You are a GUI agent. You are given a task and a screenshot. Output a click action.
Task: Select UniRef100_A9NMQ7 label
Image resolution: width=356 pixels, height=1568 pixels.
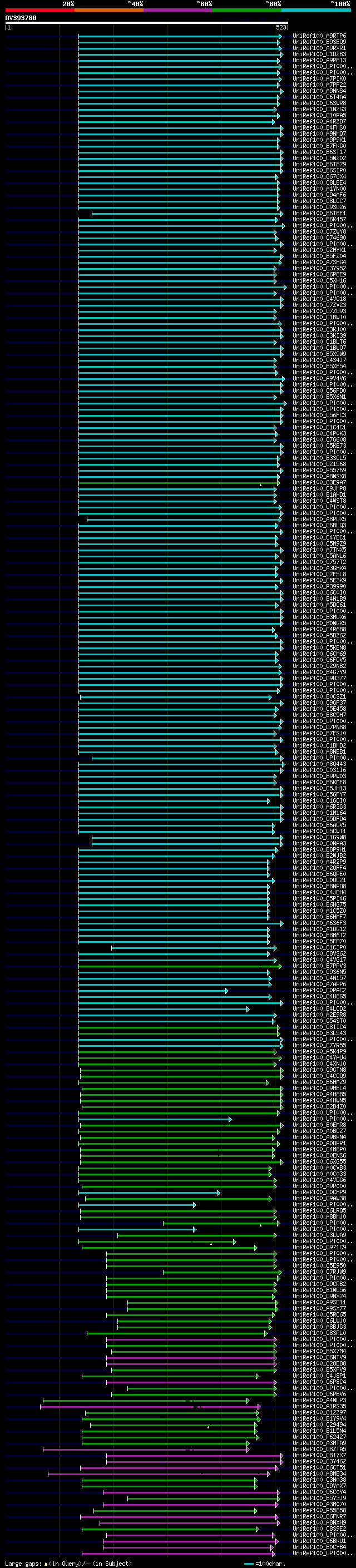pyautogui.click(x=319, y=133)
